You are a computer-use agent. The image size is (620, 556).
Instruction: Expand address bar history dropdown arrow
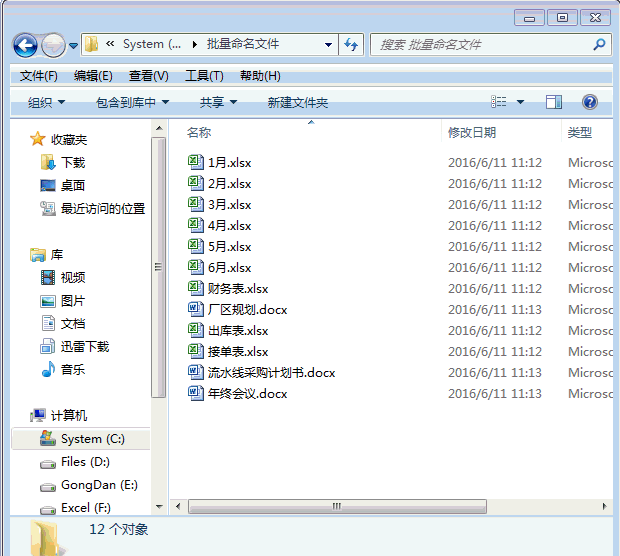(x=328, y=45)
